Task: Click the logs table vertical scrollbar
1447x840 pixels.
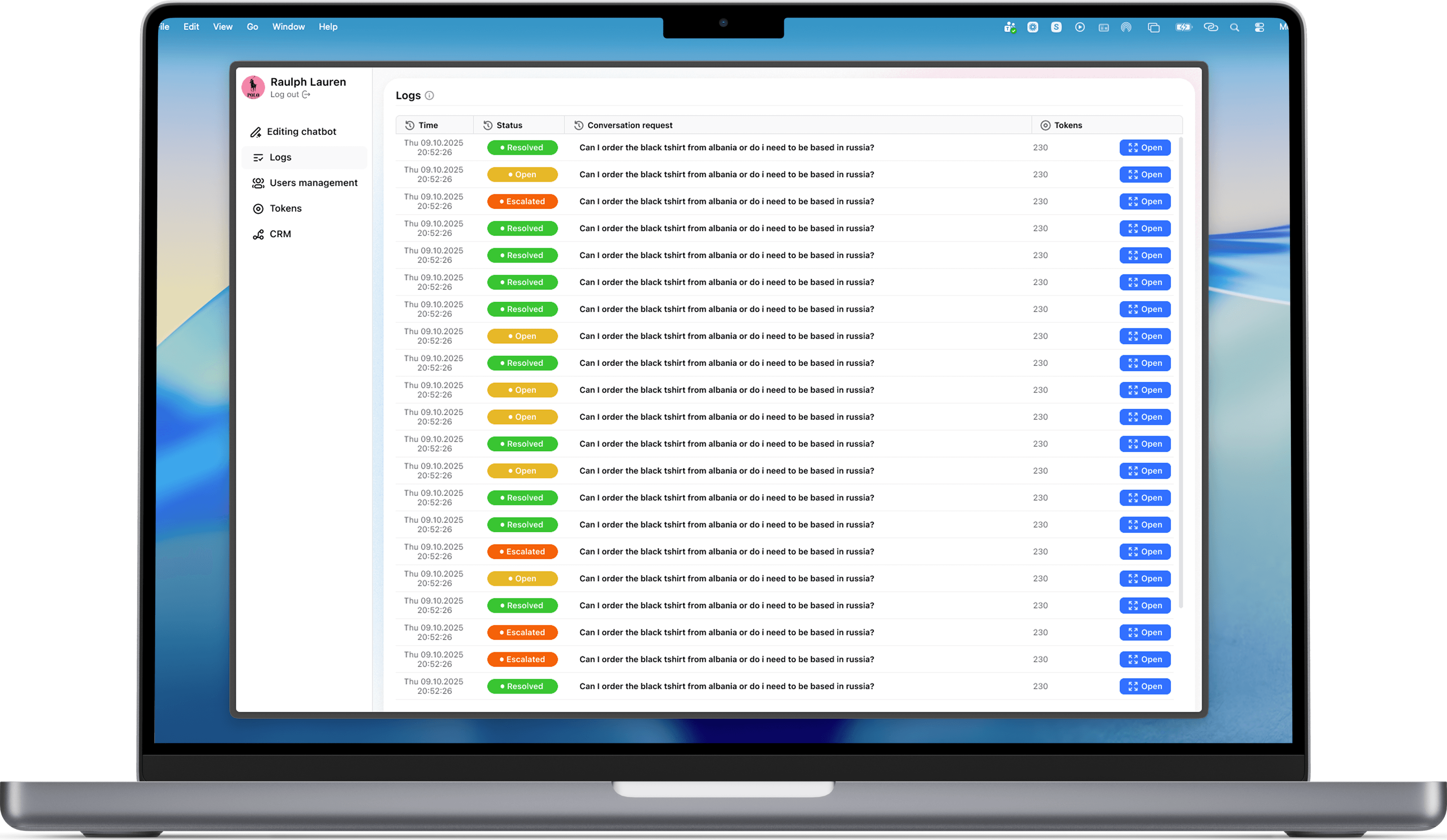Action: 1181,373
